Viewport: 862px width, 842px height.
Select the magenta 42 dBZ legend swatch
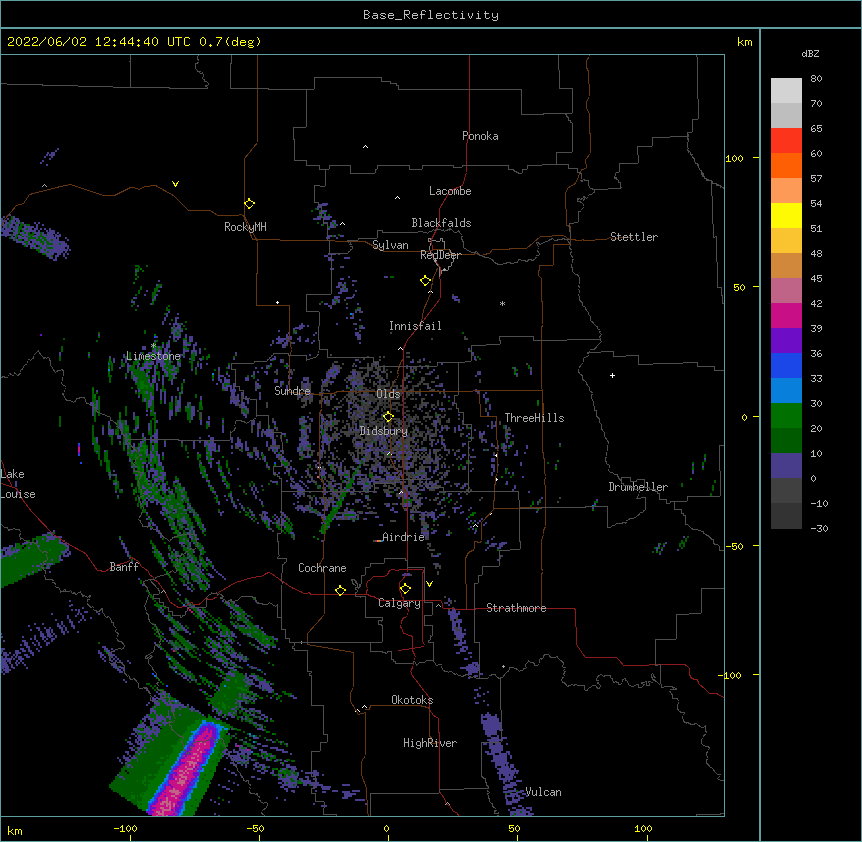click(786, 315)
